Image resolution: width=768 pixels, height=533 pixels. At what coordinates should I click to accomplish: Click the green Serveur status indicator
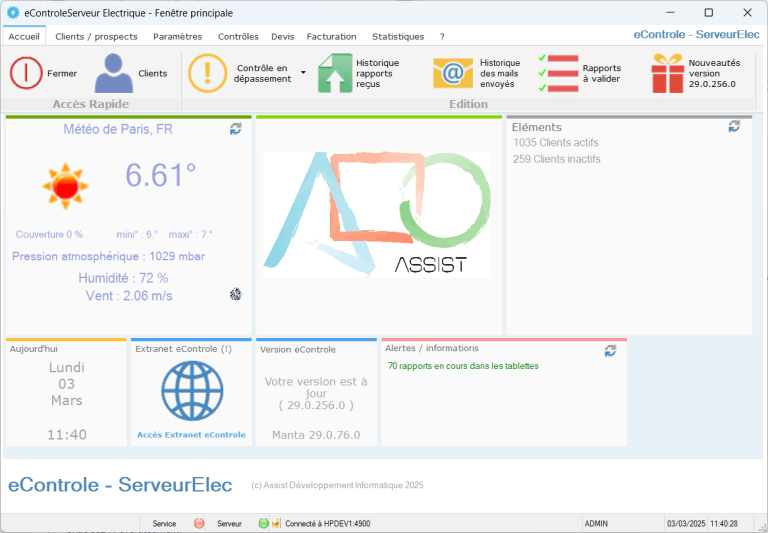(x=264, y=523)
